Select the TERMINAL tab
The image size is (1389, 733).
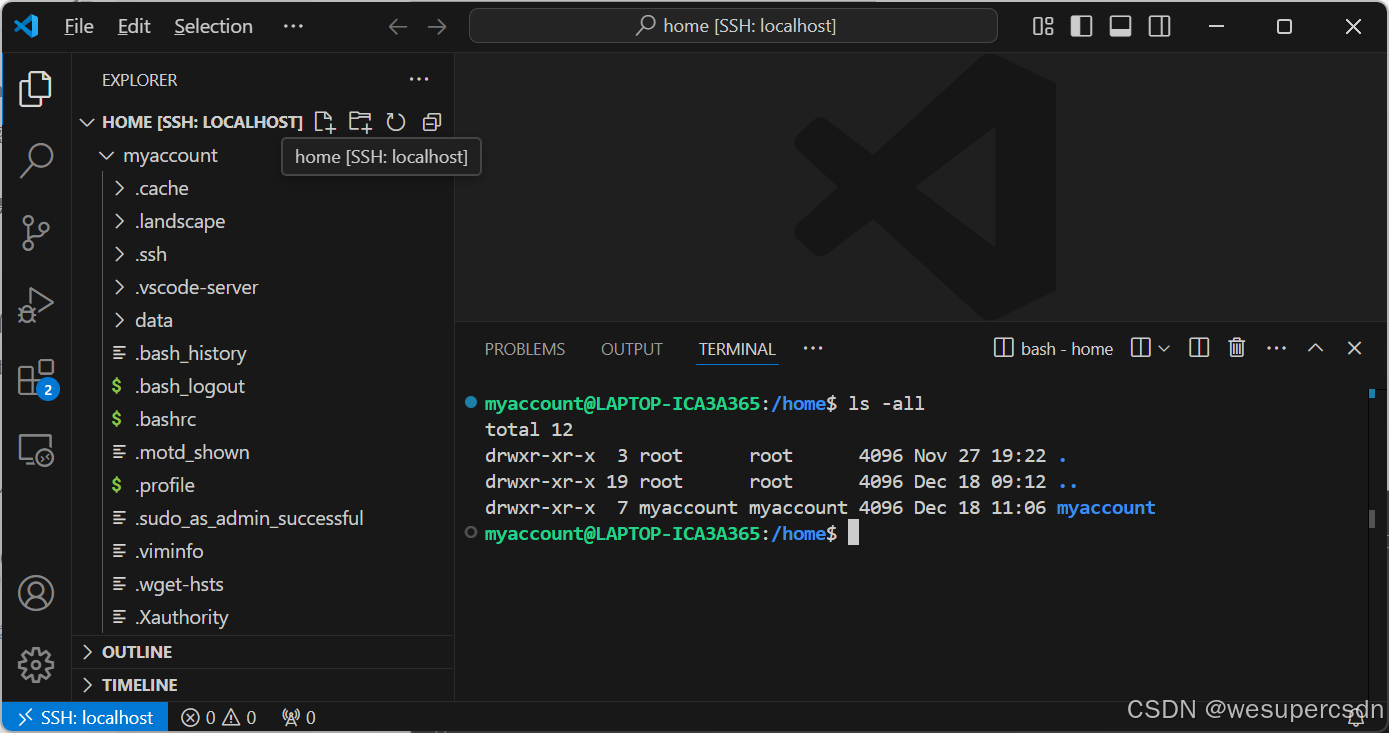tap(737, 349)
